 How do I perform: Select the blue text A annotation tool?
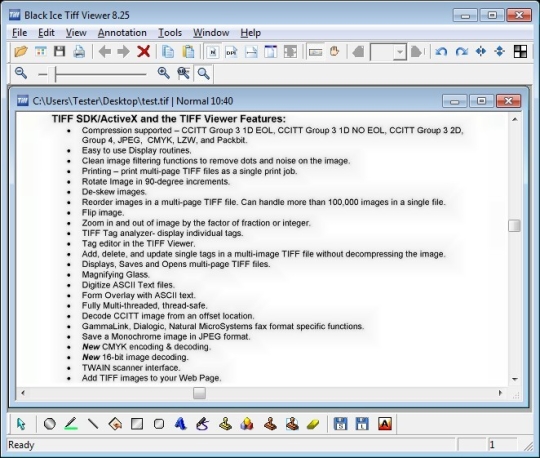(x=180, y=424)
